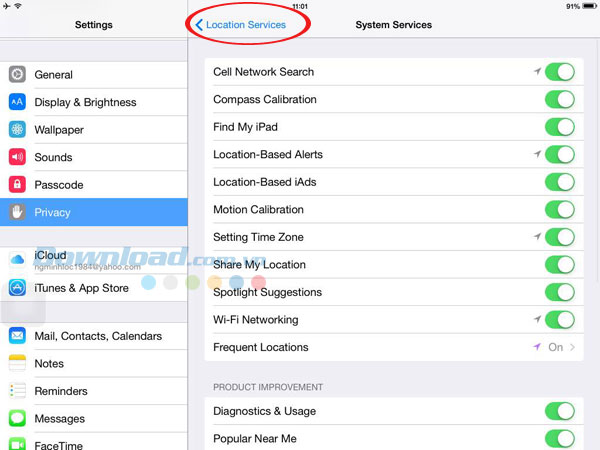This screenshot has width=600, height=450.
Task: Open Reminders settings
Action: click(x=94, y=391)
